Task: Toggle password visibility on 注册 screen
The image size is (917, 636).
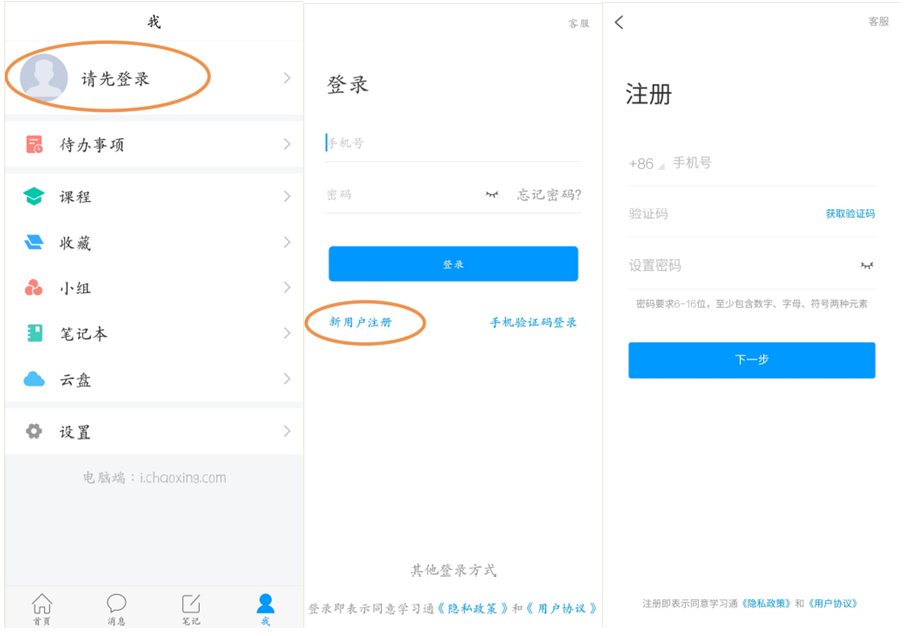Action: click(x=866, y=266)
